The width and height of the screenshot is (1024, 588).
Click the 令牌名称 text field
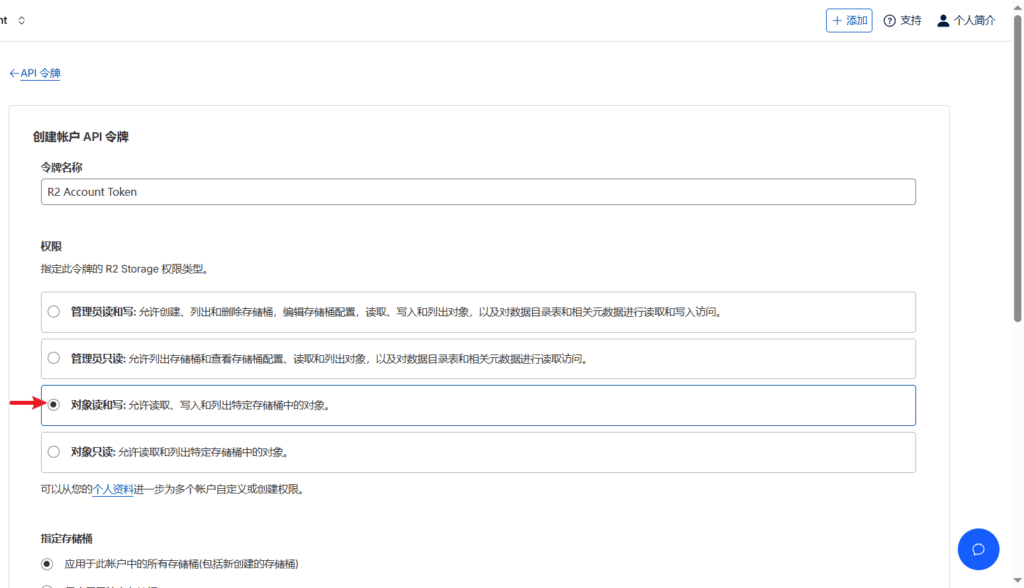point(478,192)
